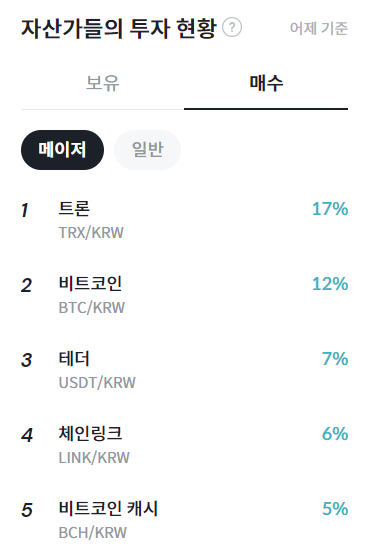The image size is (379, 559).
Task: Click the BTC/KRW ticker label
Action: click(x=92, y=308)
